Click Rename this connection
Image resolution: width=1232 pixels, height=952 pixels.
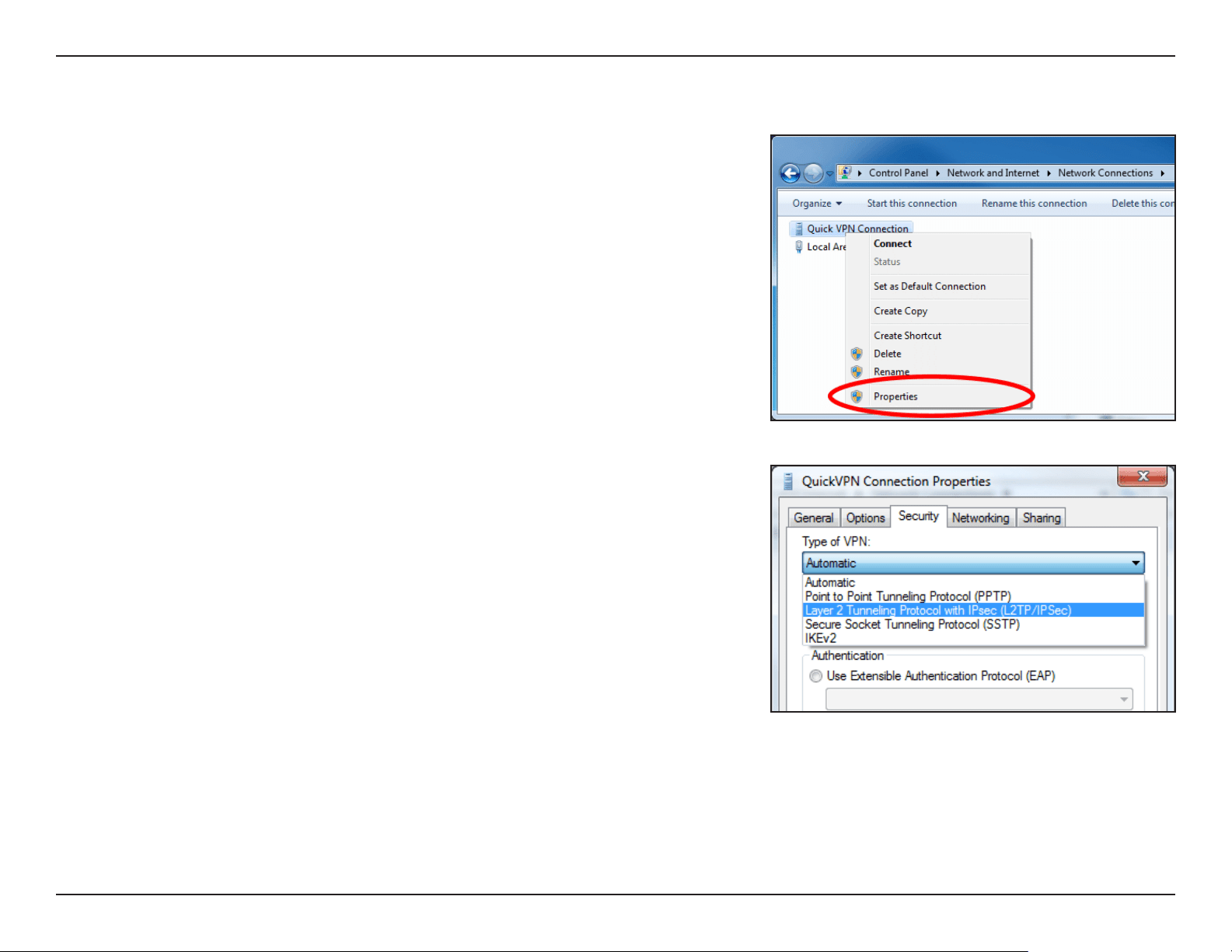coord(1034,204)
